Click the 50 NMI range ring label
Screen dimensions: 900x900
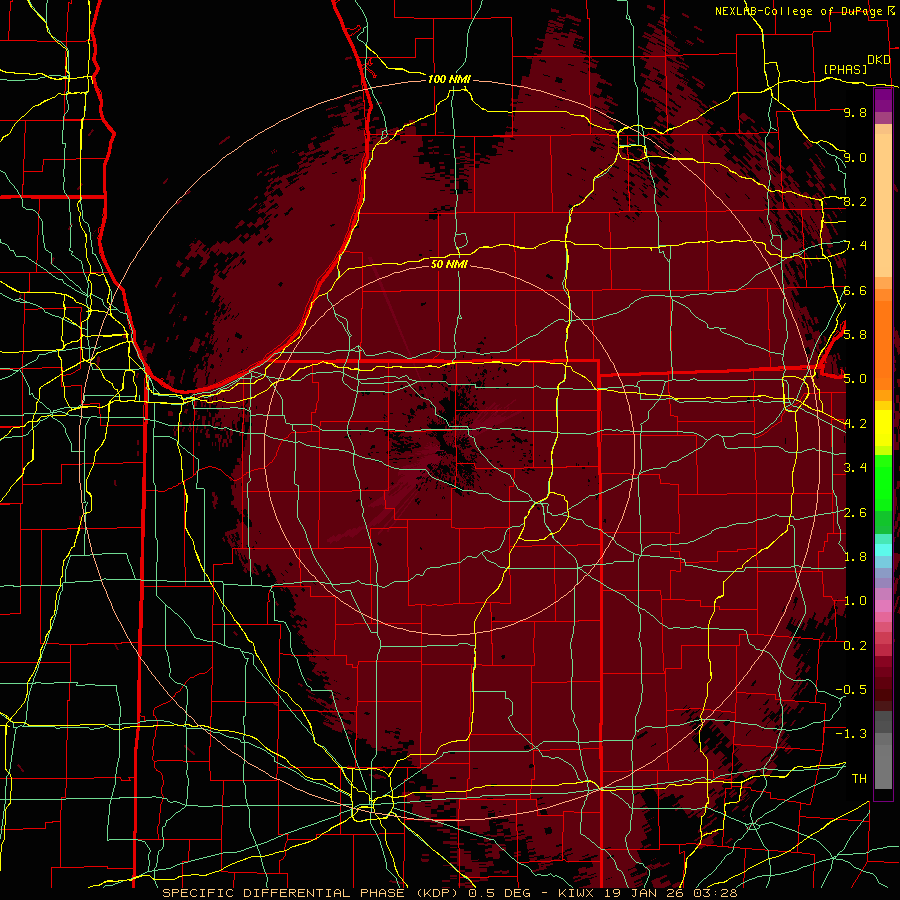(449, 264)
